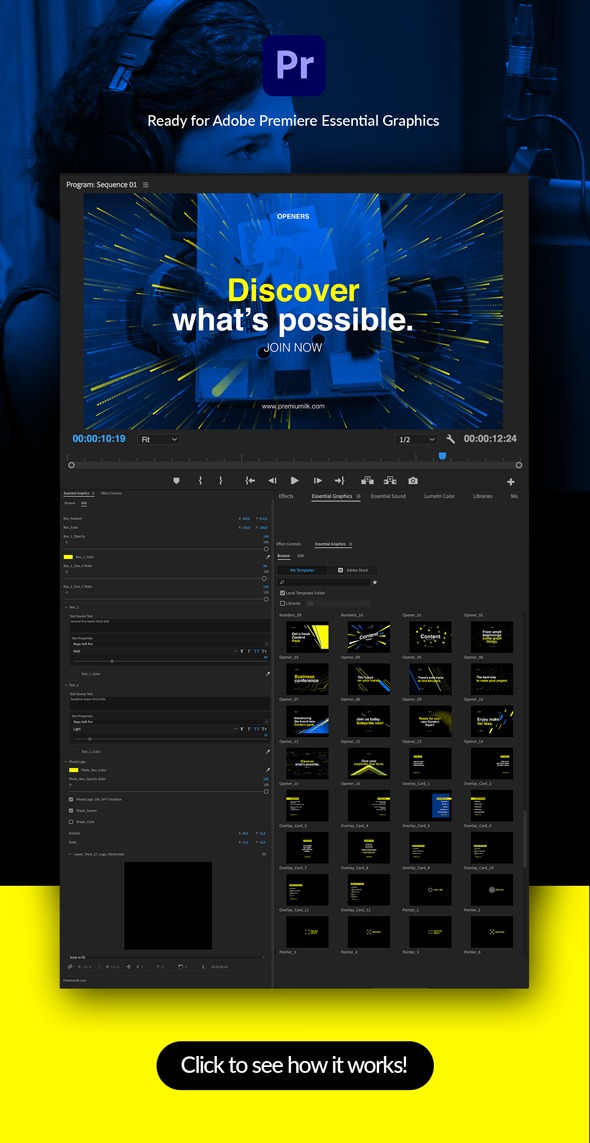This screenshot has height=1143, width=590.
Task: Toggle the Photo/Logo_ON_OFF checkbox
Action: point(71,800)
